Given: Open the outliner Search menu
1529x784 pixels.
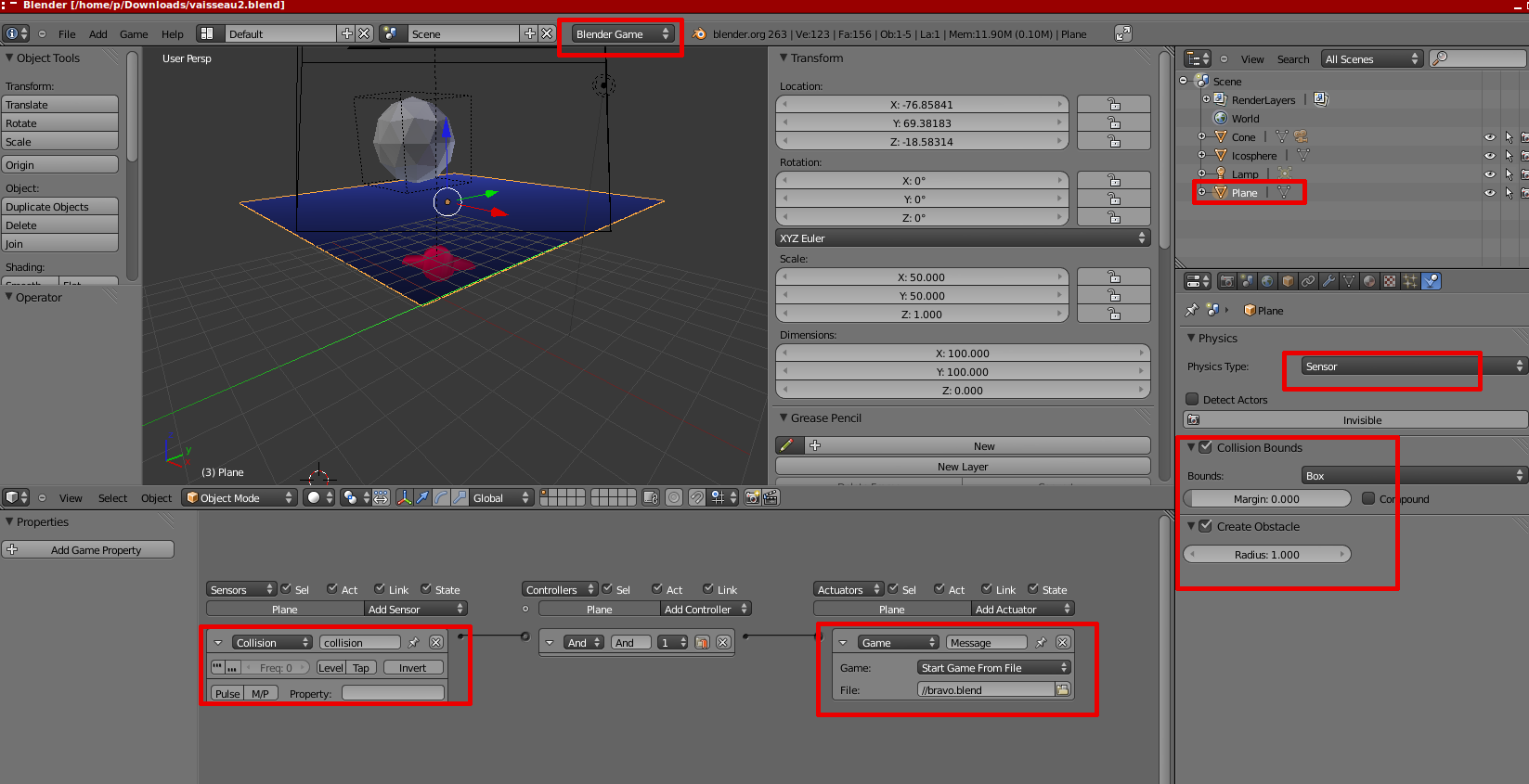Looking at the screenshot, I should 1293,59.
